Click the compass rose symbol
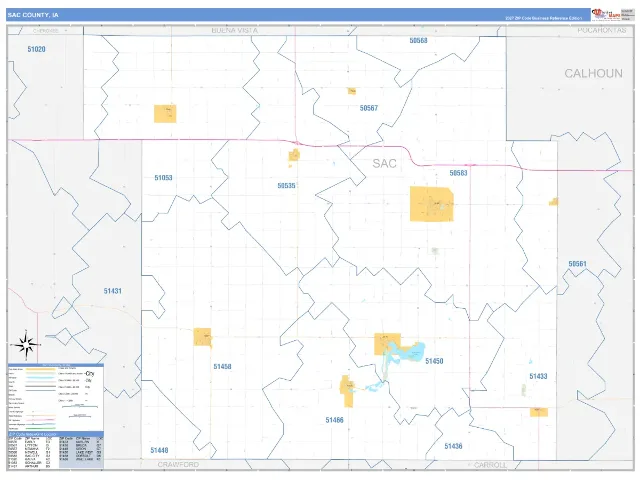The image size is (640, 480). [26, 345]
